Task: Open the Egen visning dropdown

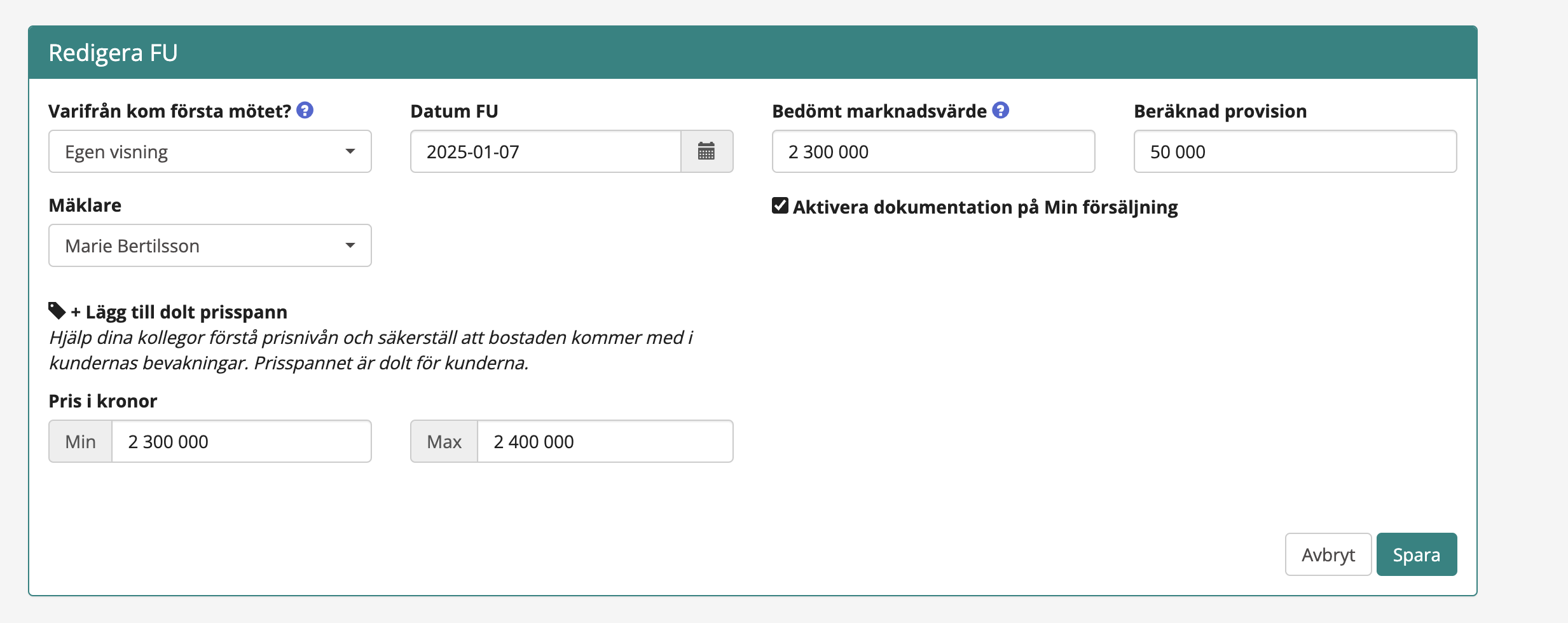Action: [210, 151]
